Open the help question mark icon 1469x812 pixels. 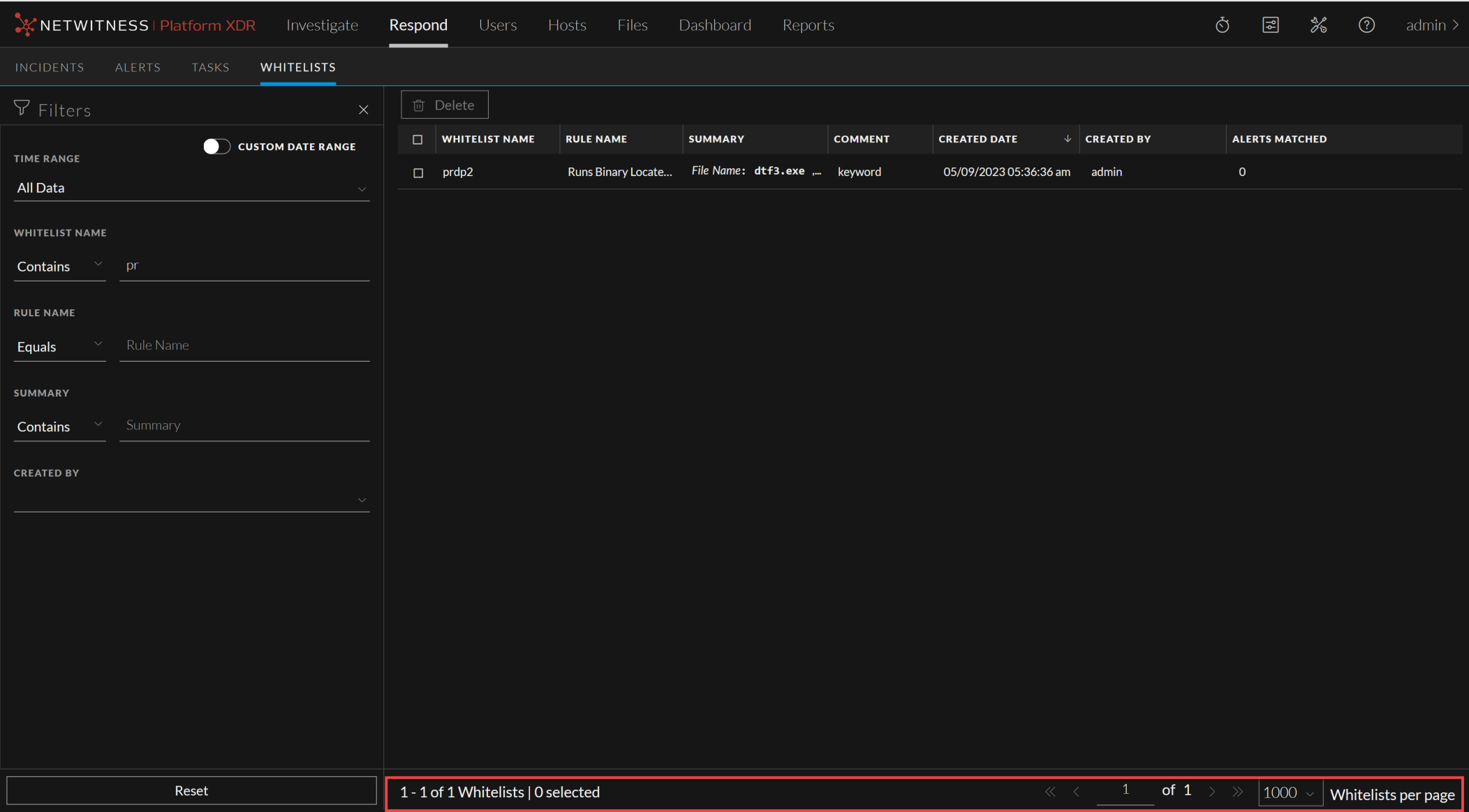1366,24
